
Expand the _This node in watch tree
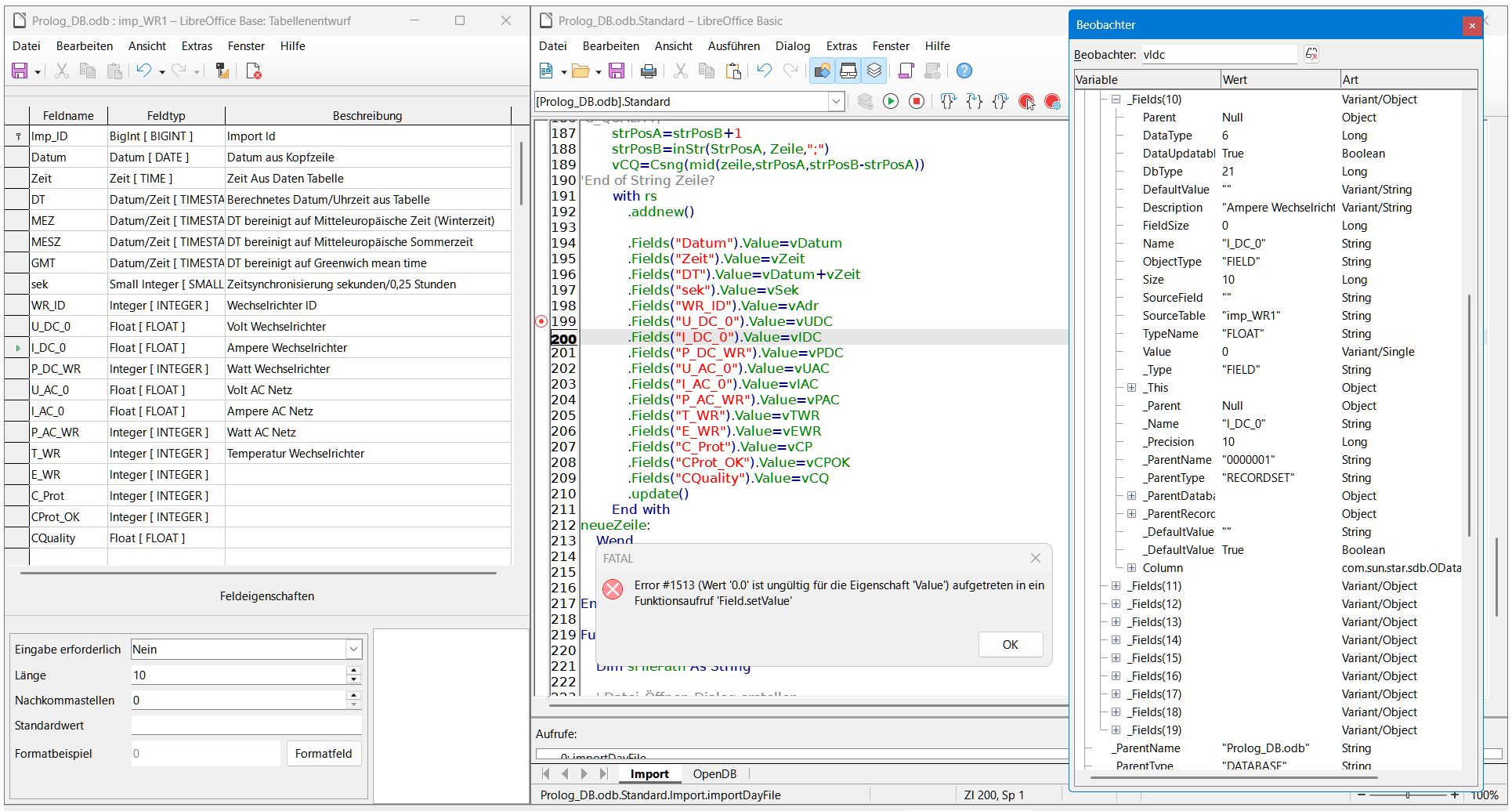pyautogui.click(x=1131, y=388)
